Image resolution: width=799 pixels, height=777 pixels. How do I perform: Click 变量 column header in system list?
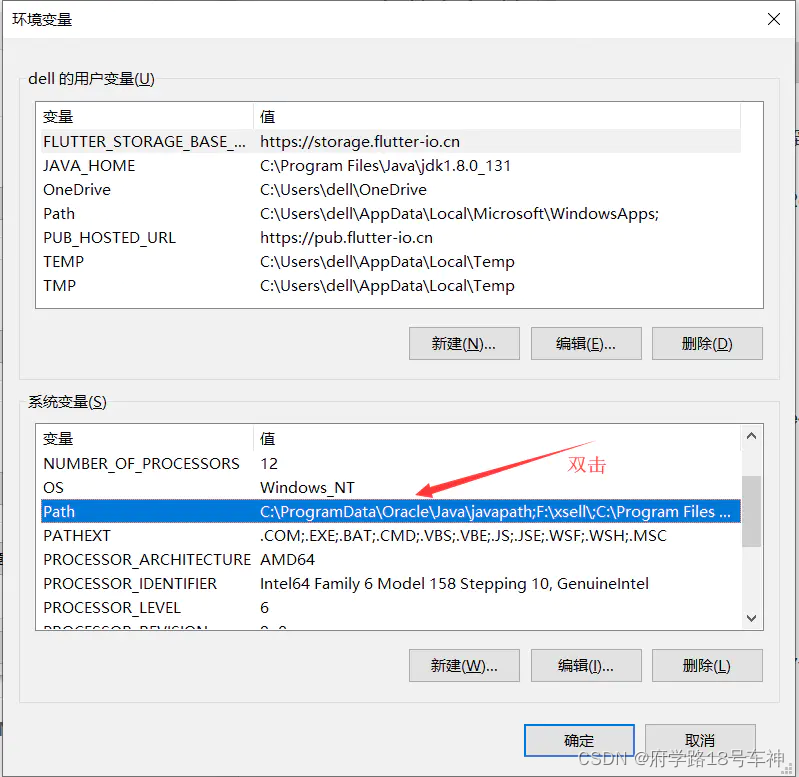pos(147,439)
